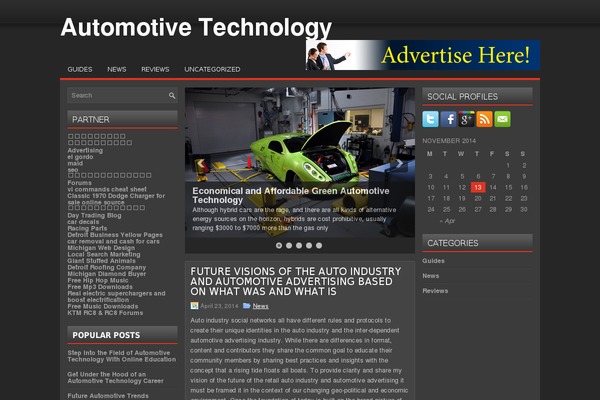
Task: Open the News navigation menu item
Action: click(117, 69)
